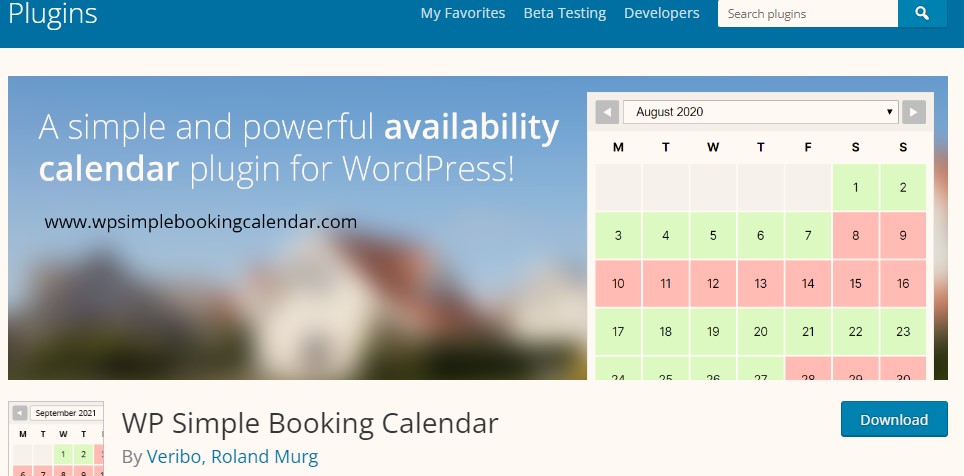Select available day 4 in calendar
Viewport: 964px width, 476px height.
point(666,236)
